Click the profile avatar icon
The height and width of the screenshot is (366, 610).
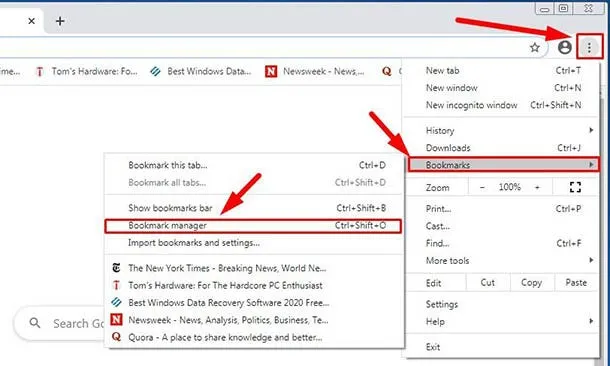564,47
